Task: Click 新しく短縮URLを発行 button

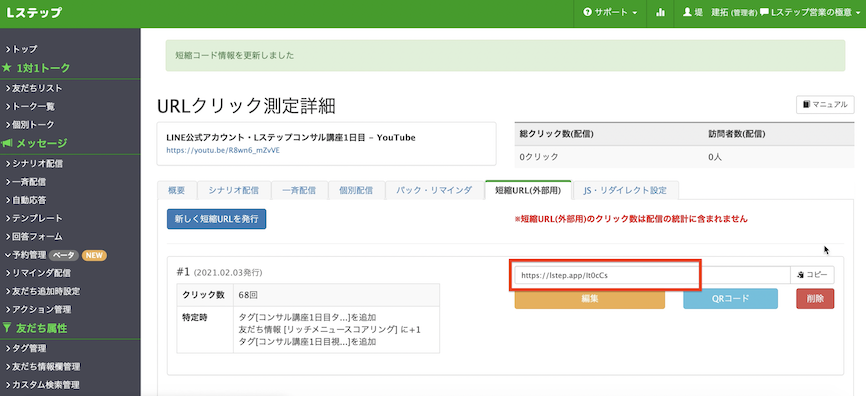Action: point(216,219)
